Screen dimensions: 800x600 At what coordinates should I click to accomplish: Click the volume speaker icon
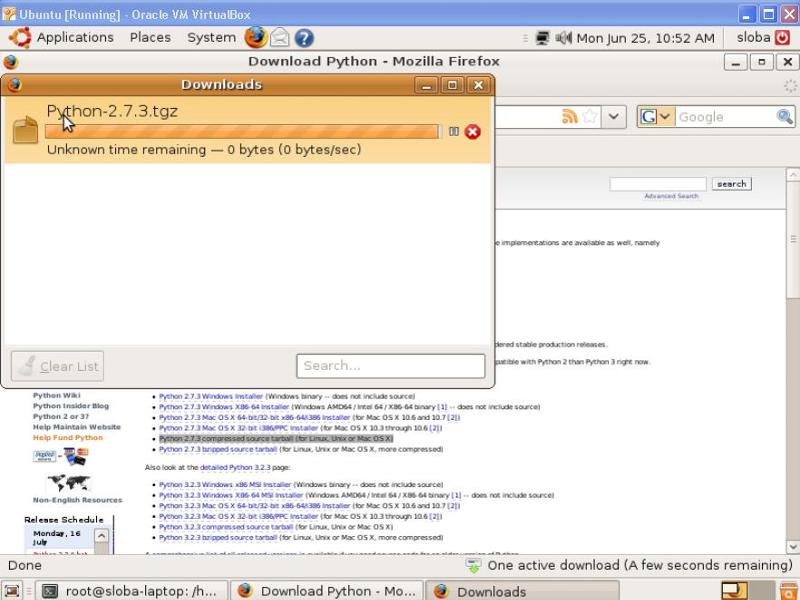click(563, 38)
